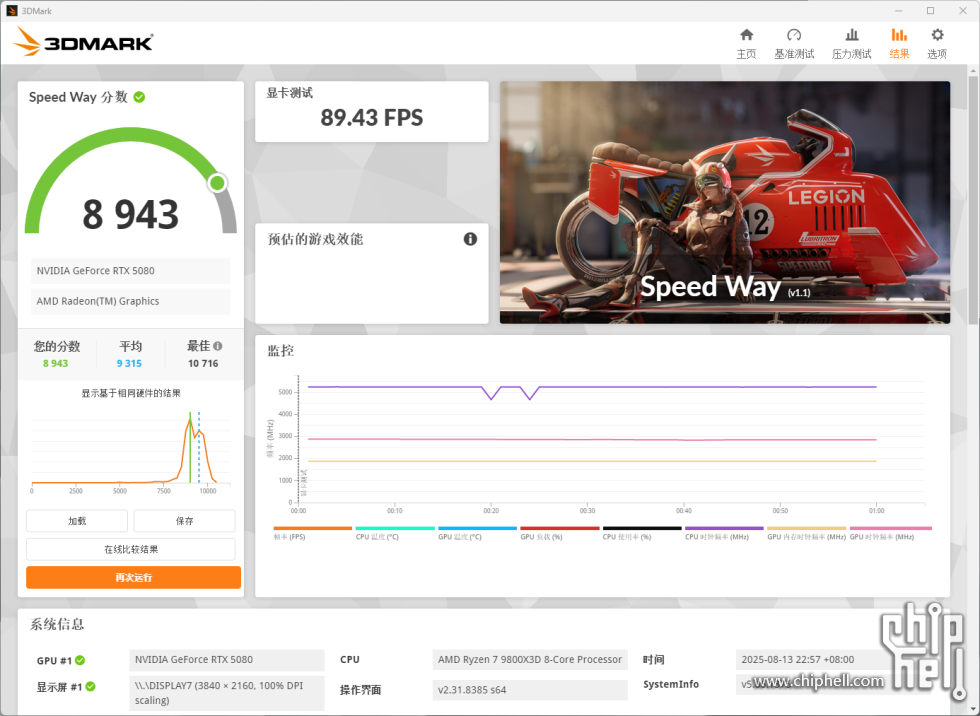Select the v2.31.8385 s64 version field

click(x=530, y=690)
